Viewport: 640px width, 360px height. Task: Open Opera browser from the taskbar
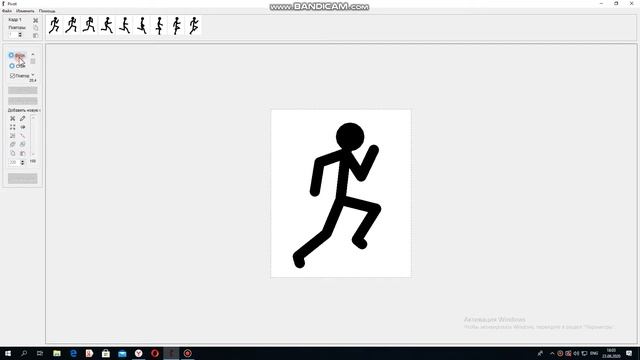(155, 353)
